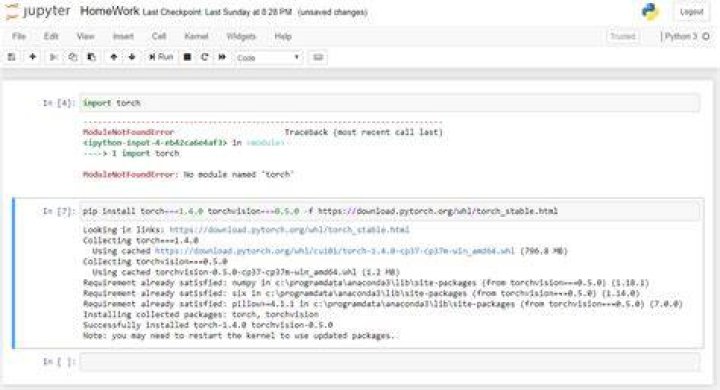Open the Widgets menu

click(x=241, y=36)
